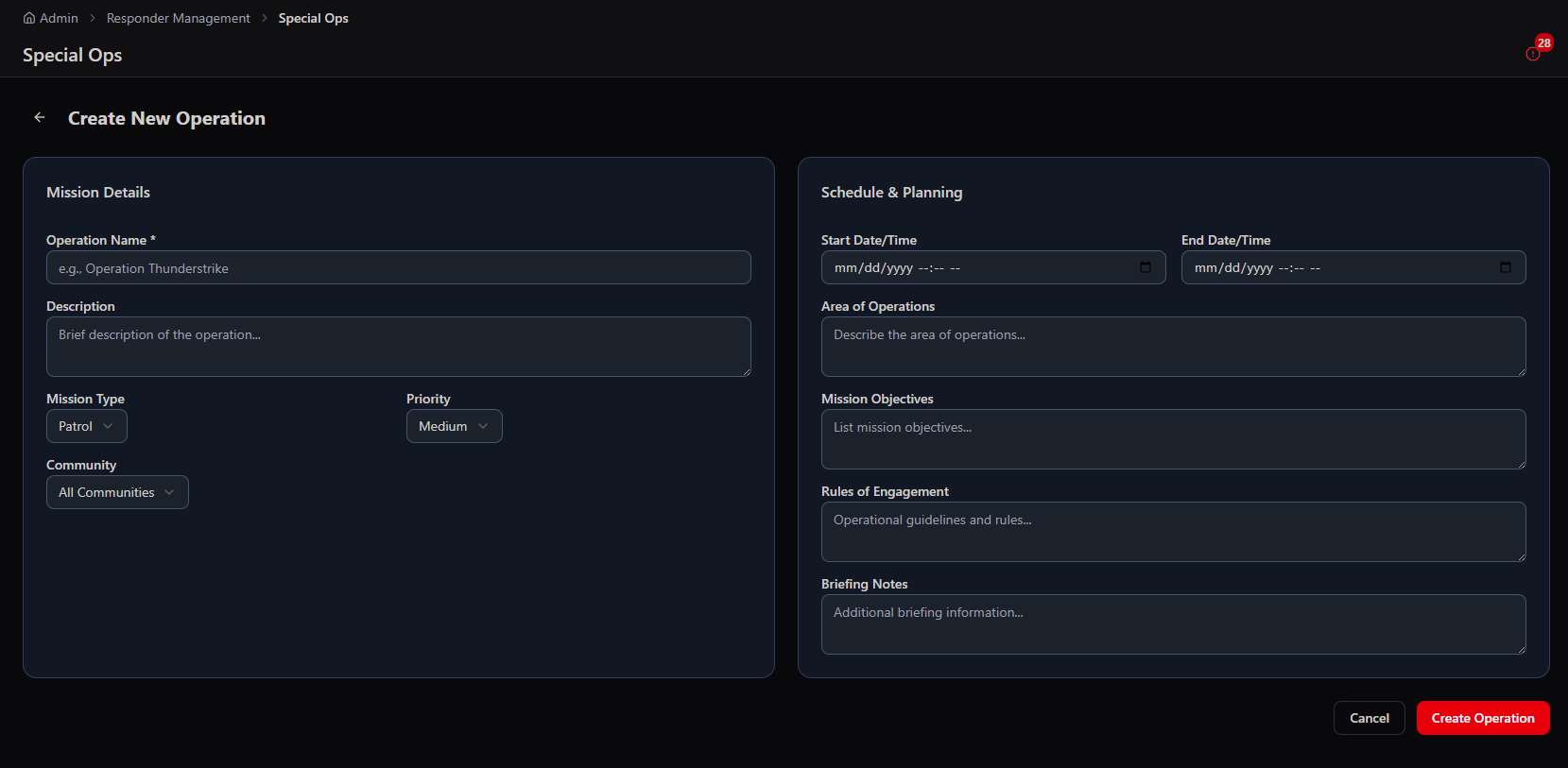Expand the Community dropdown showing All Communities
1568x768 pixels.
(117, 492)
